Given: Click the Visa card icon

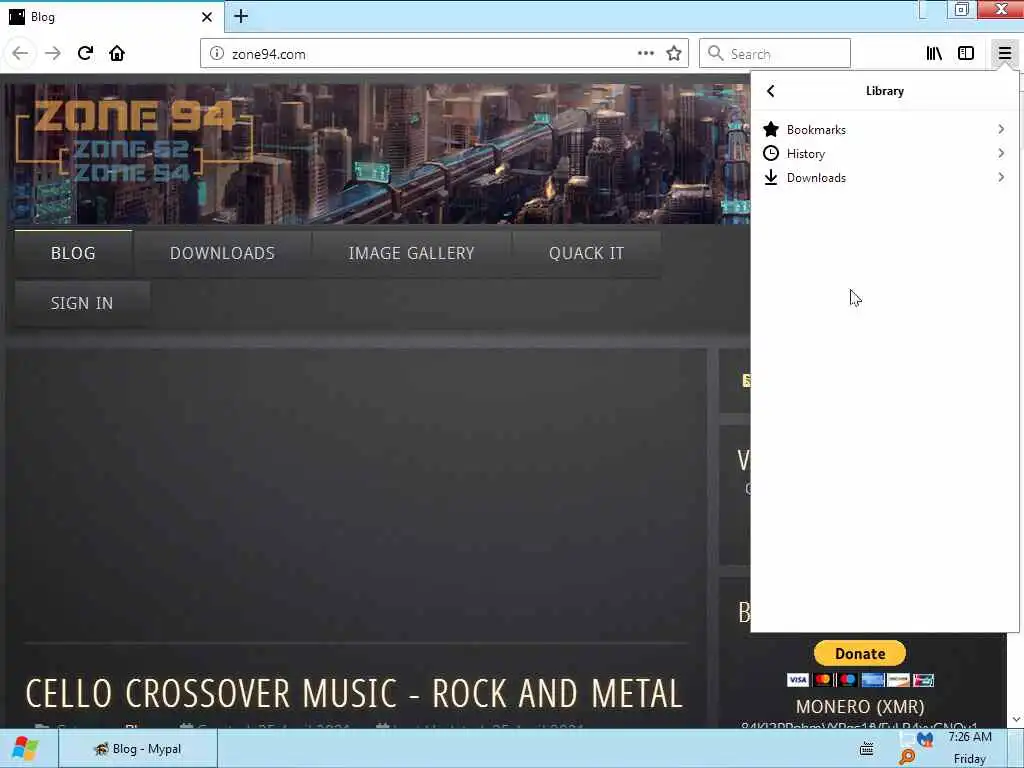Looking at the screenshot, I should (797, 680).
